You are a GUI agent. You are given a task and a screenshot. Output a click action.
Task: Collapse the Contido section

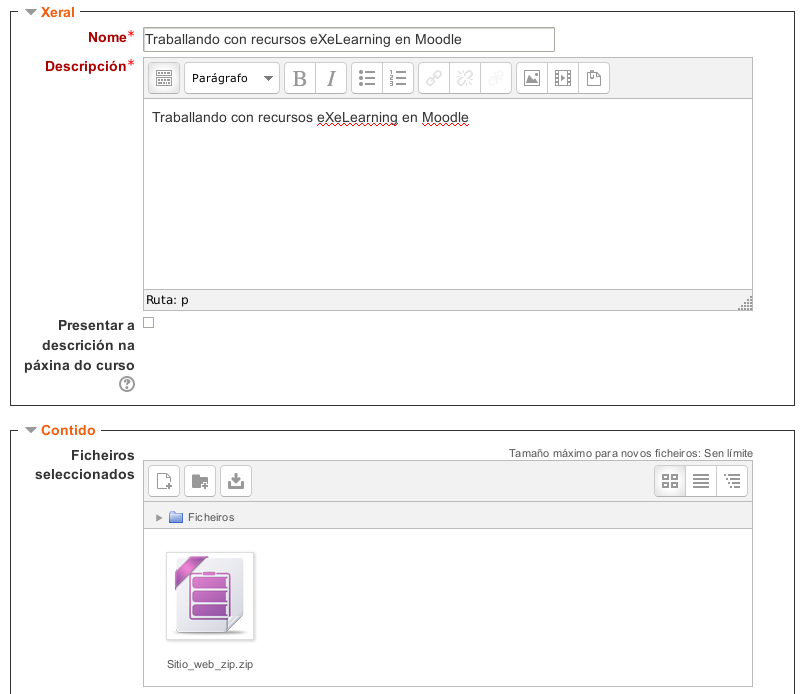click(x=31, y=430)
